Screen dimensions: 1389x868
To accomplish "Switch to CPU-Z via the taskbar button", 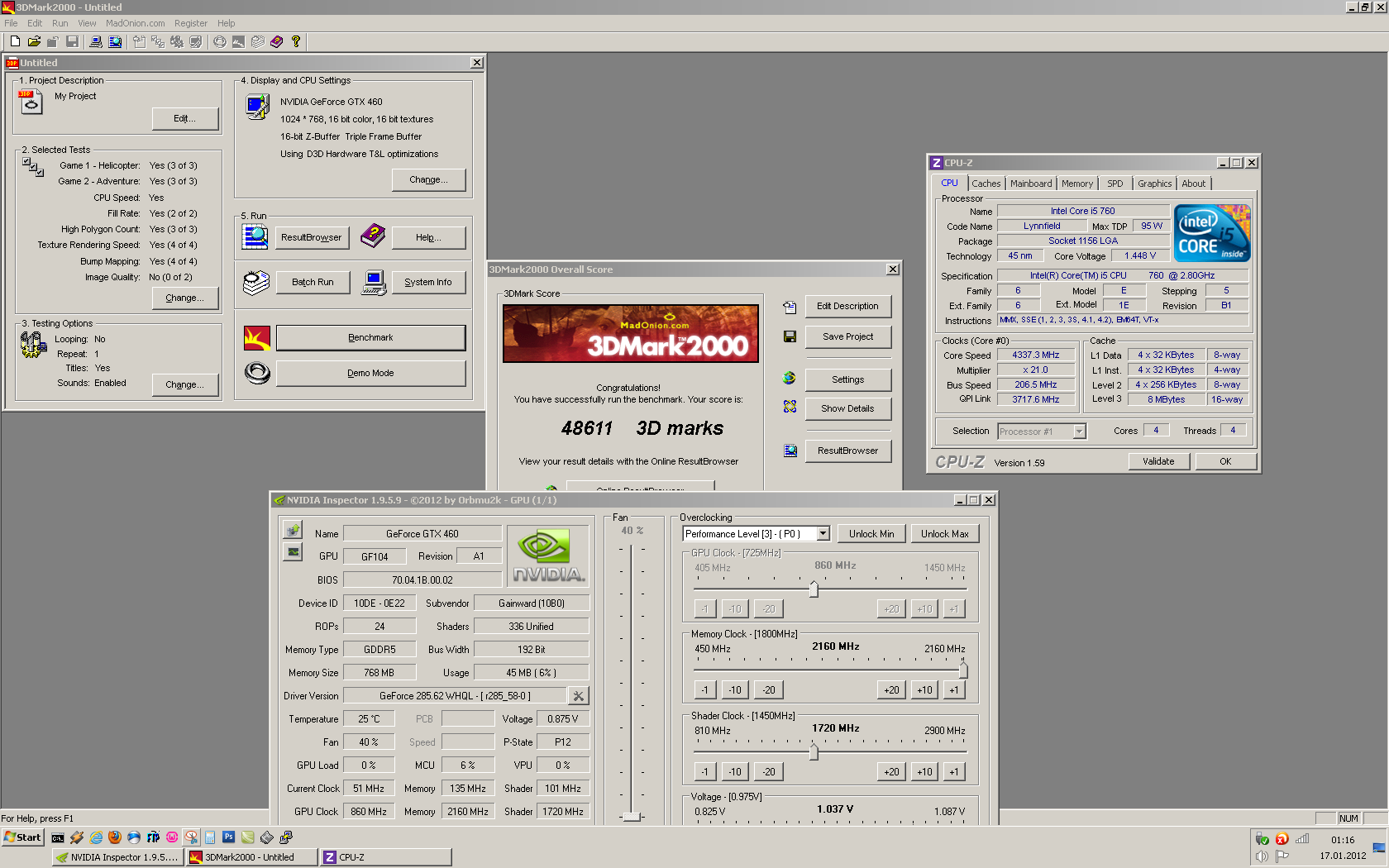I will click(x=386, y=857).
